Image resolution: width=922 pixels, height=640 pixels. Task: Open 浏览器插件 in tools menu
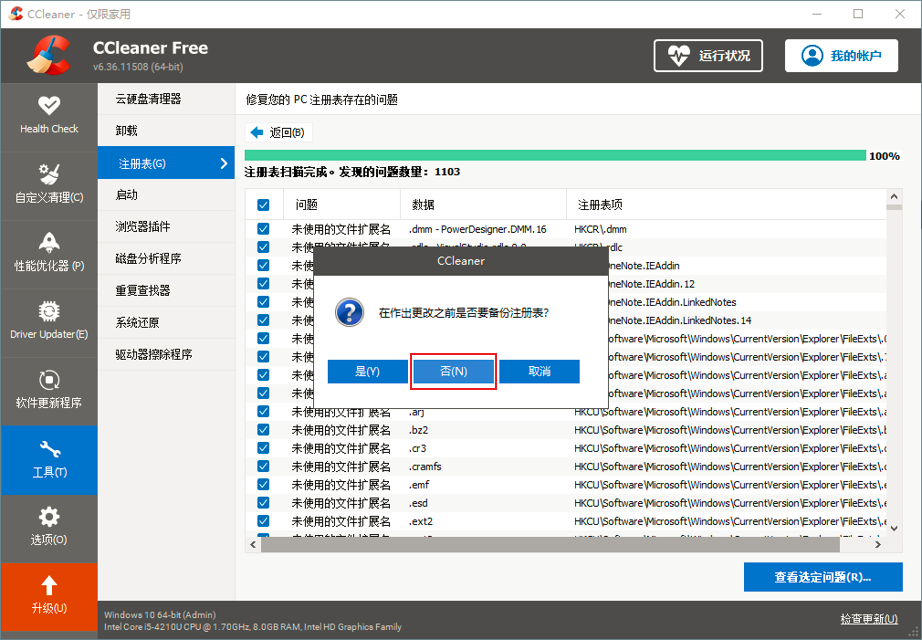166,226
